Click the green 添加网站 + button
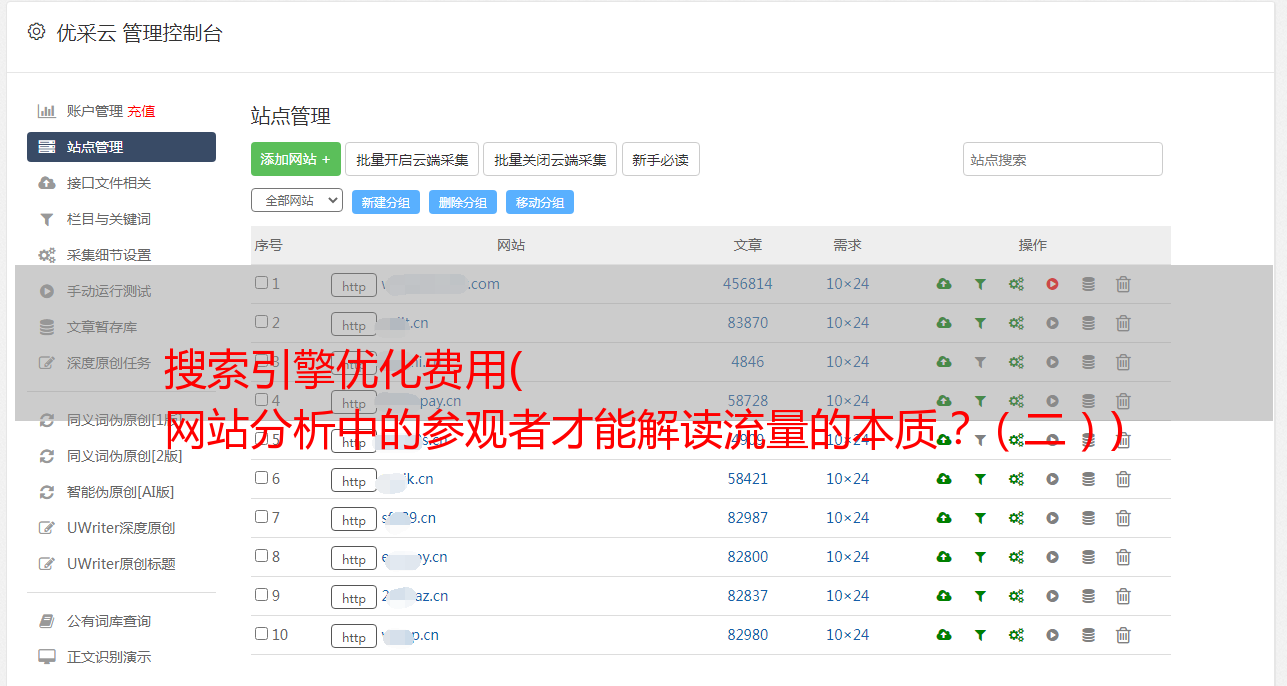This screenshot has width=1287, height=686. pyautogui.click(x=296, y=159)
